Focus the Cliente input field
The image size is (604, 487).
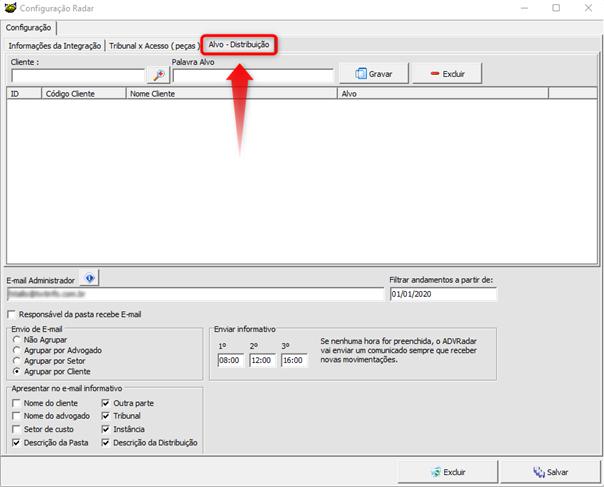coord(78,76)
